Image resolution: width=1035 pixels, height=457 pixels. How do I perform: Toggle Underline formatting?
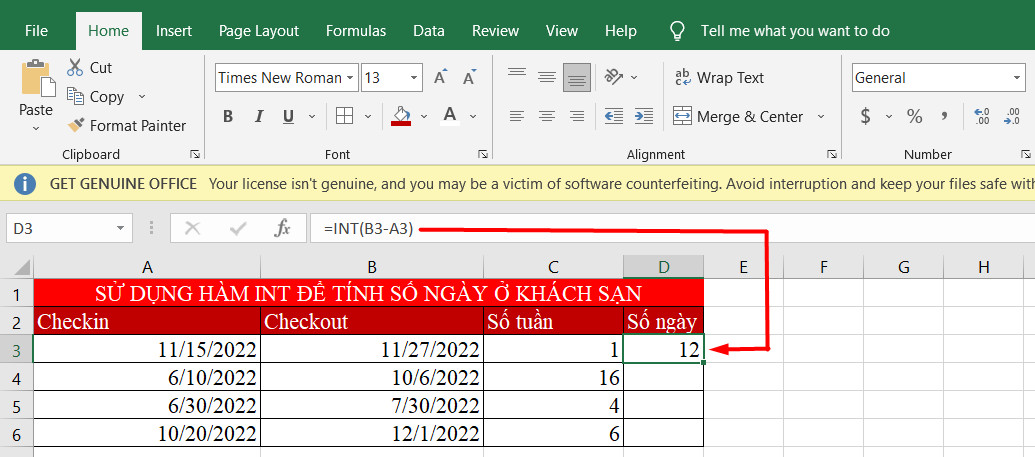point(288,117)
